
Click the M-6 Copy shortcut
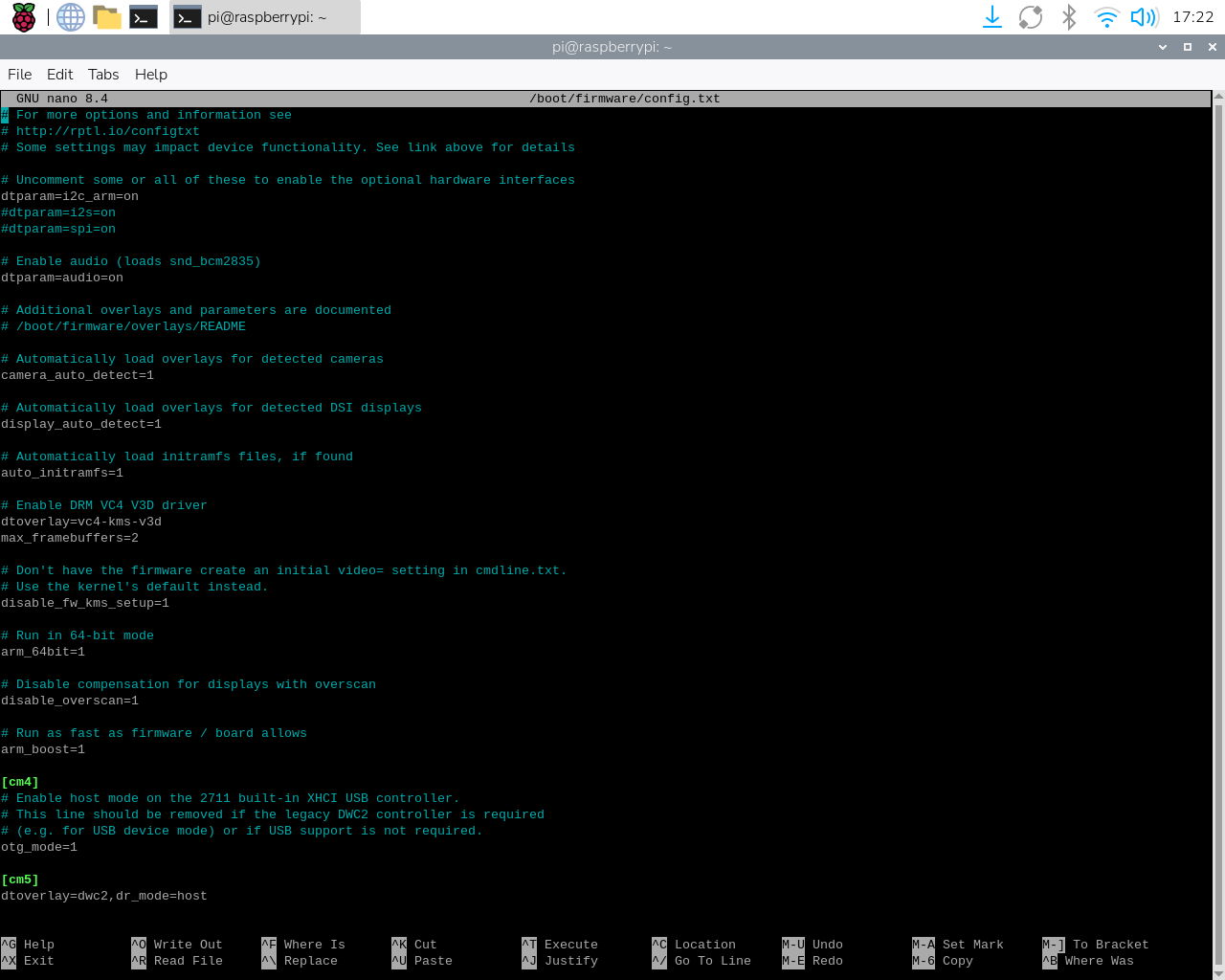pos(943,961)
